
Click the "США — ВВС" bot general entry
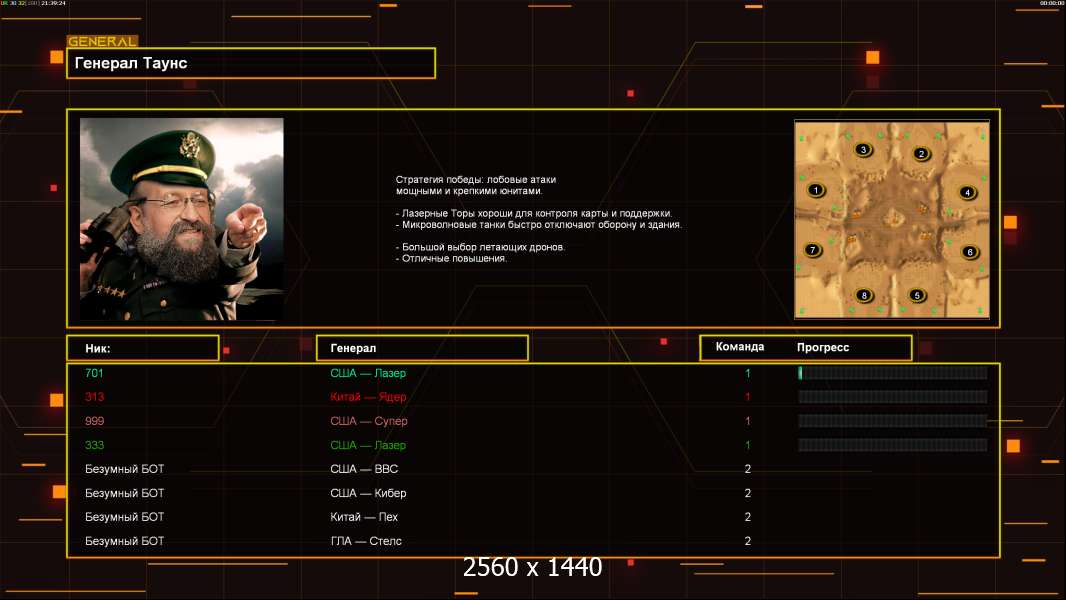coord(364,469)
